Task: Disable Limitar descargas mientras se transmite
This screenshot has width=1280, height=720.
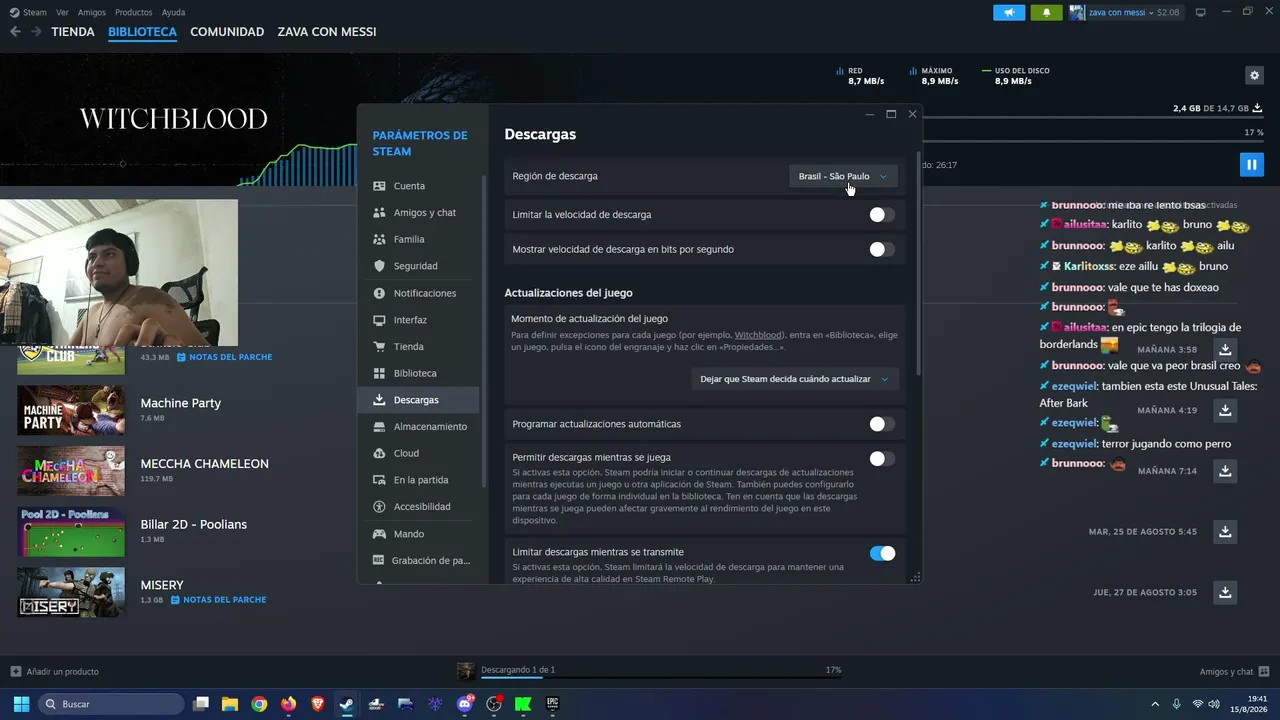Action: 881,553
